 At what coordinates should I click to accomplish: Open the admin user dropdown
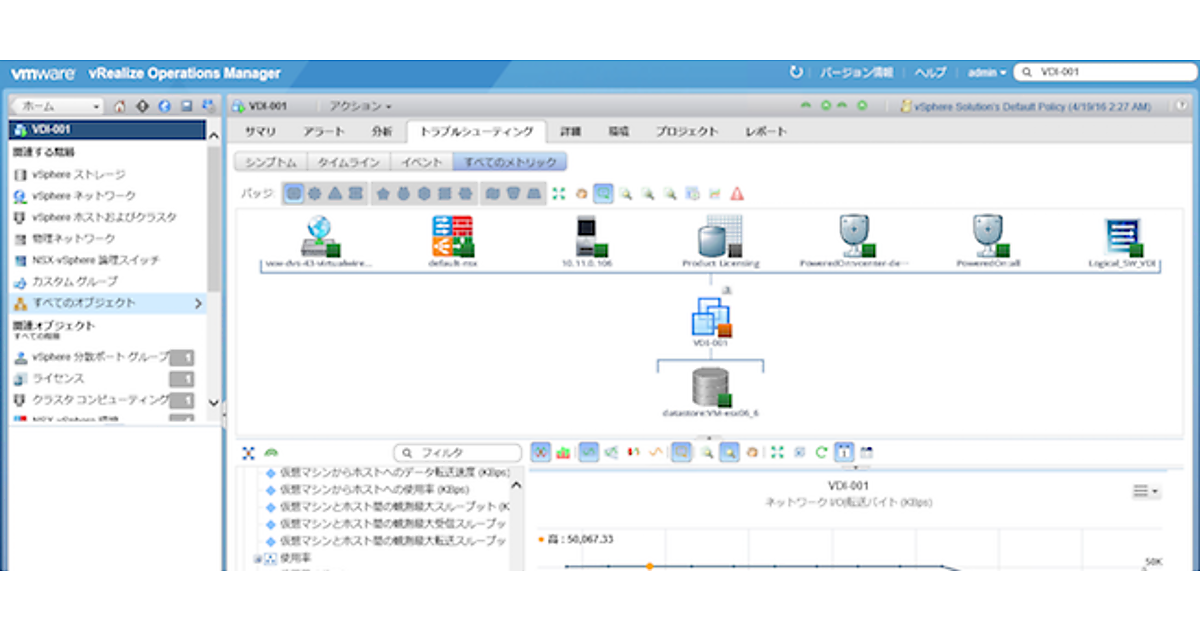pyautogui.click(x=986, y=73)
